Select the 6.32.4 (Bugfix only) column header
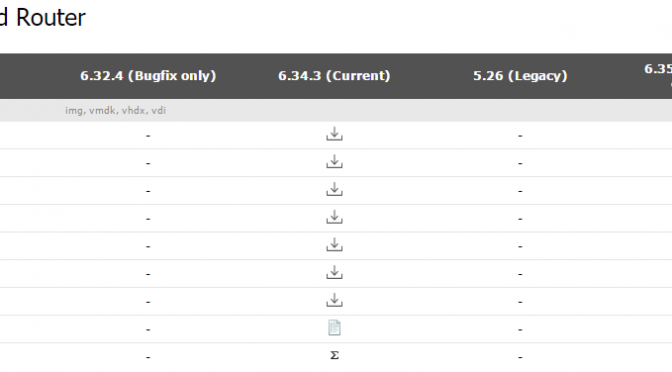The image size is (672, 372). coord(148,76)
